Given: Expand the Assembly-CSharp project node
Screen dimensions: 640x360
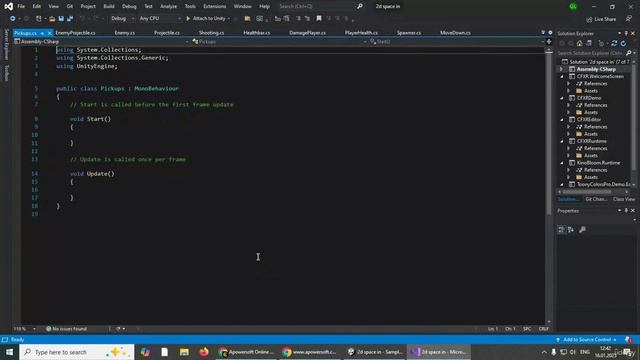Looking at the screenshot, I should 562,69.
